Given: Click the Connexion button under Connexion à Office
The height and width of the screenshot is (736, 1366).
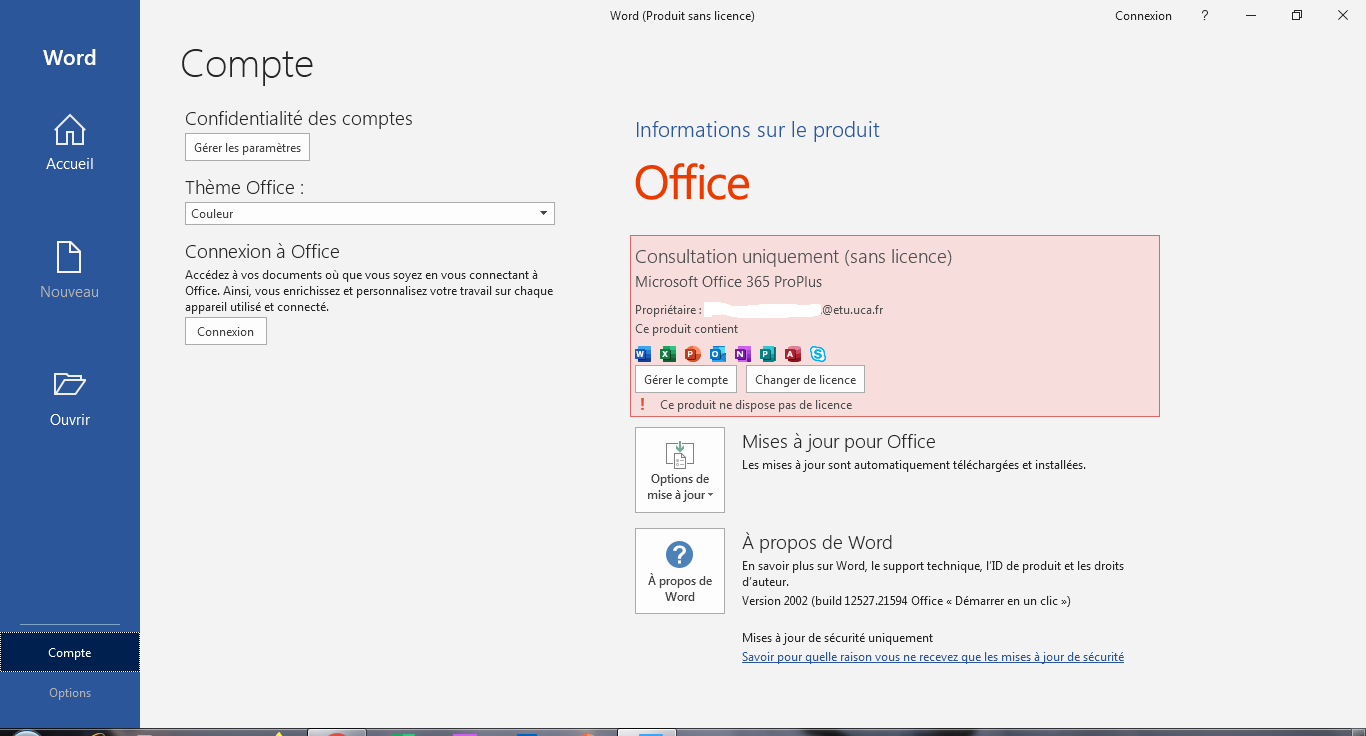Looking at the screenshot, I should (x=226, y=332).
